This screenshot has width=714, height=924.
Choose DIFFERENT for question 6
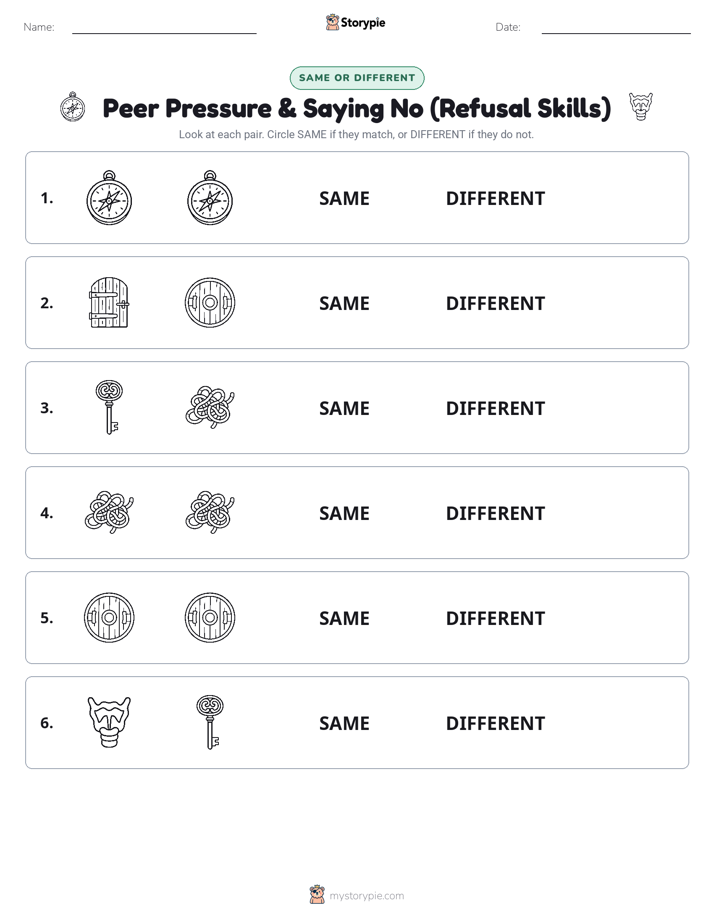click(x=495, y=723)
